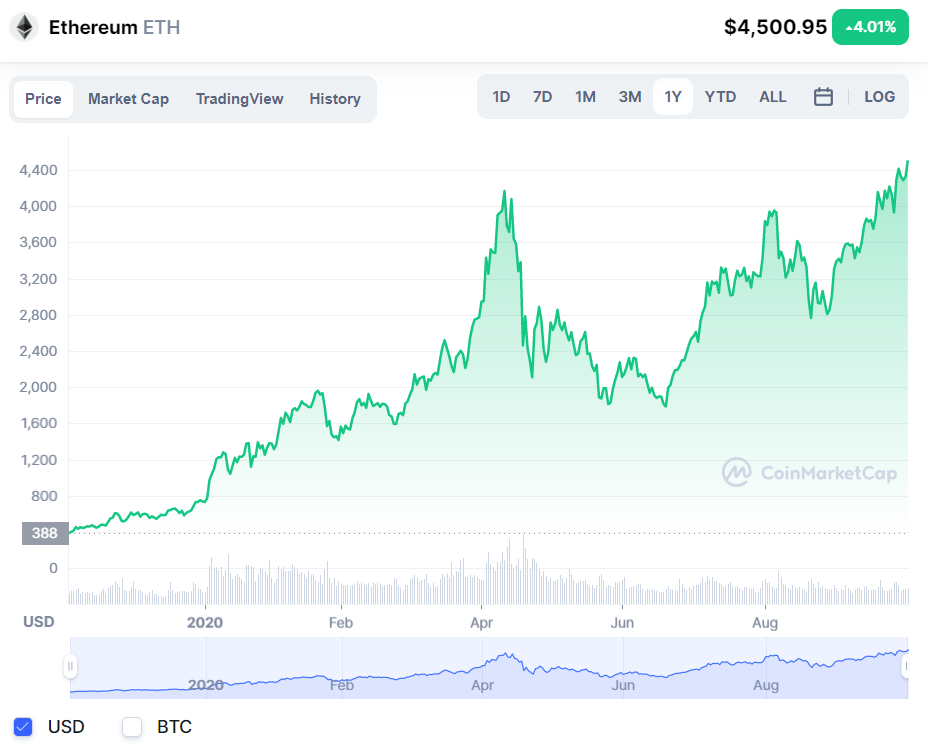Screen dimensions: 928x756
Task: Click the Ethereum diamond logo icon
Action: click(x=24, y=27)
